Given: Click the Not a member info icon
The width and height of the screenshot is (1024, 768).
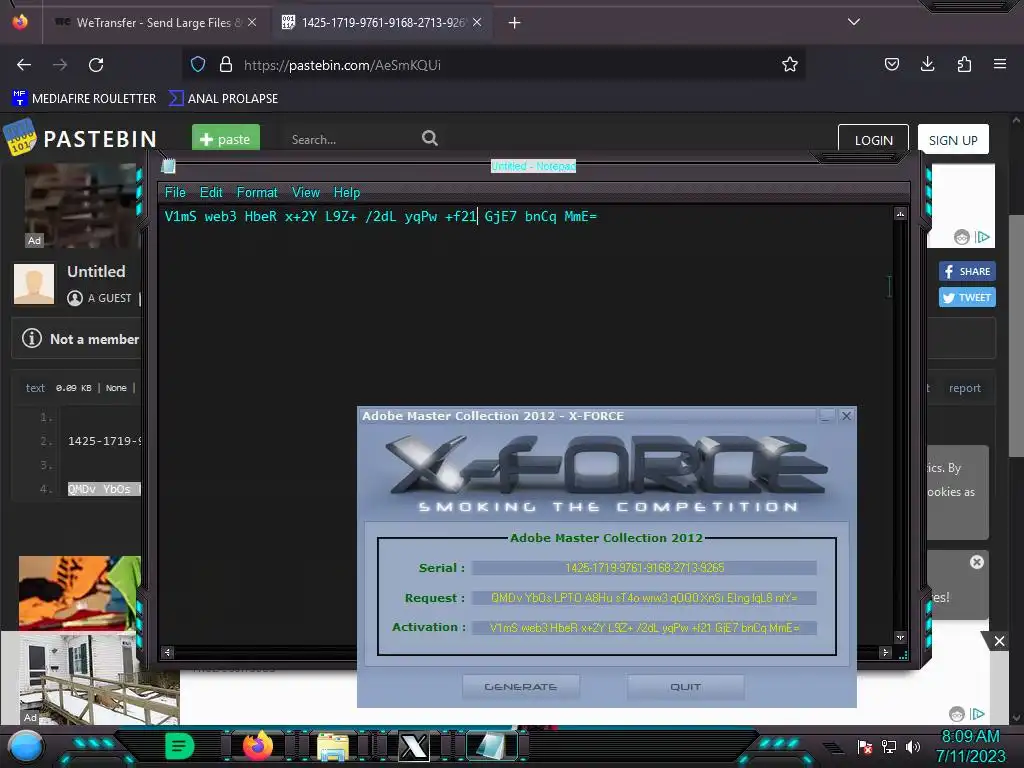Looking at the screenshot, I should tap(31, 338).
